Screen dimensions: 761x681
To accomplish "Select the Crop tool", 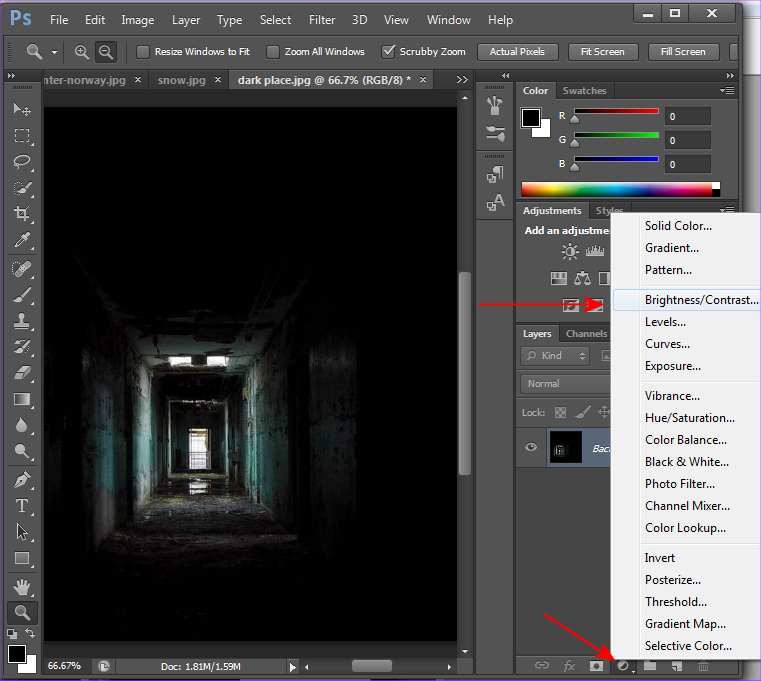I will 22,214.
